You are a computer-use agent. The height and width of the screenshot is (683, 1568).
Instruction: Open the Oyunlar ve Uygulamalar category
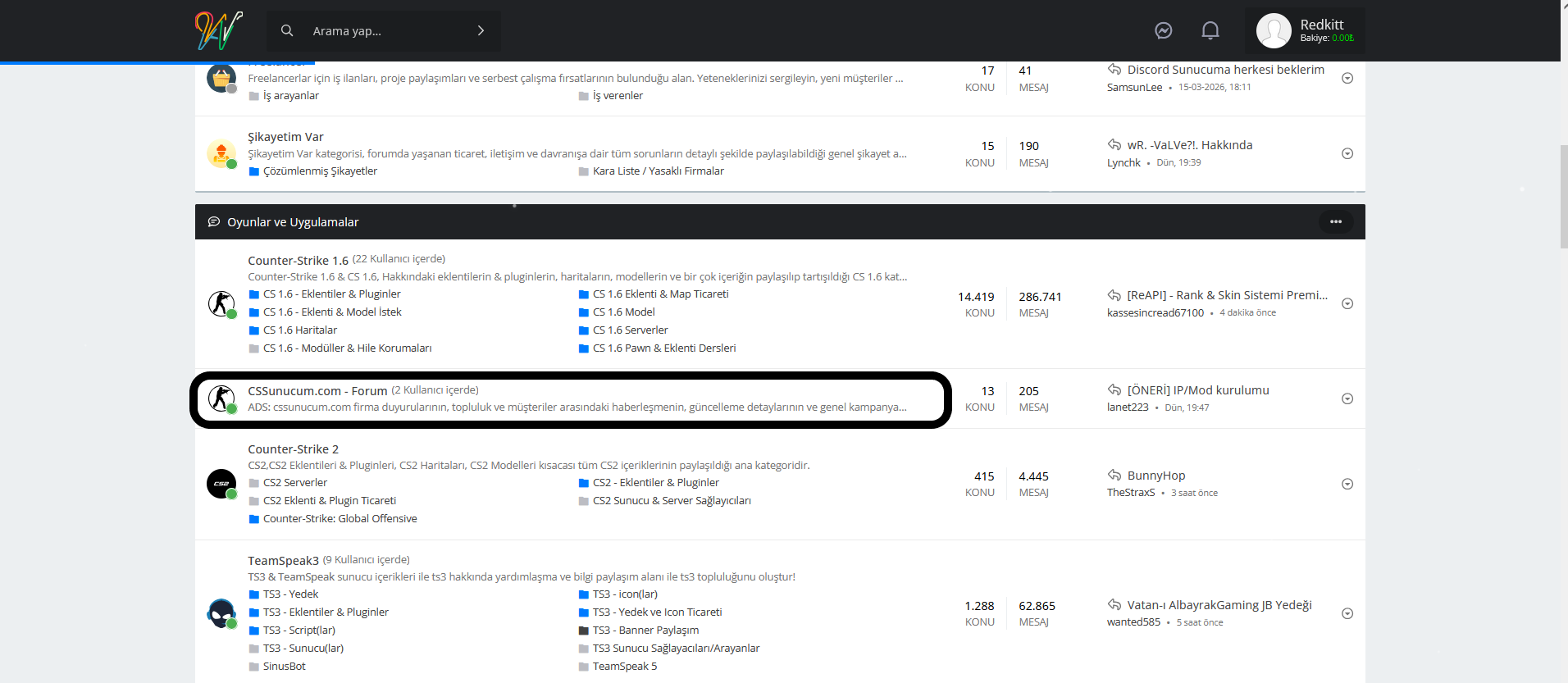click(293, 222)
